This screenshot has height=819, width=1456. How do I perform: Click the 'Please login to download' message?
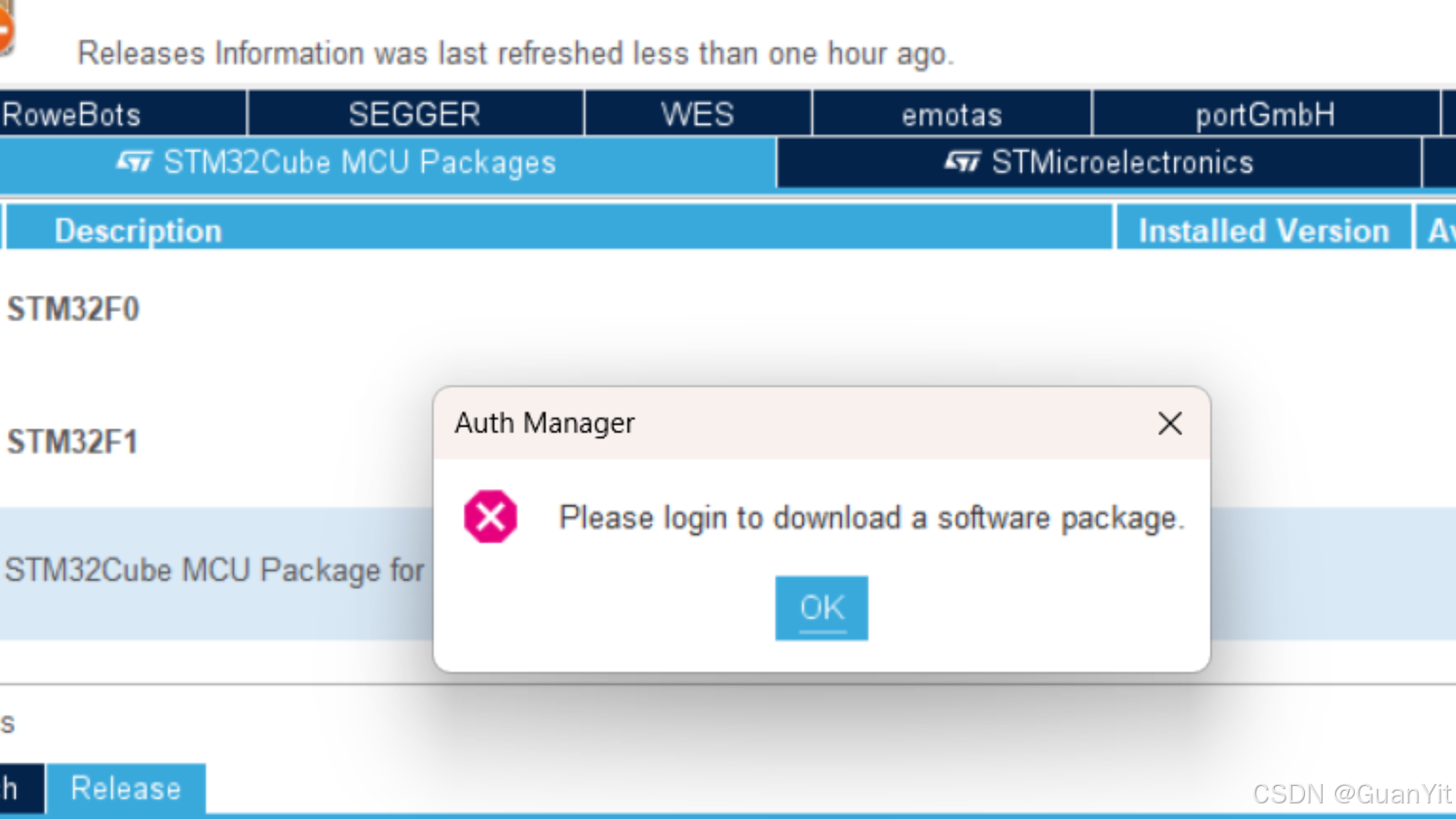[x=872, y=517]
